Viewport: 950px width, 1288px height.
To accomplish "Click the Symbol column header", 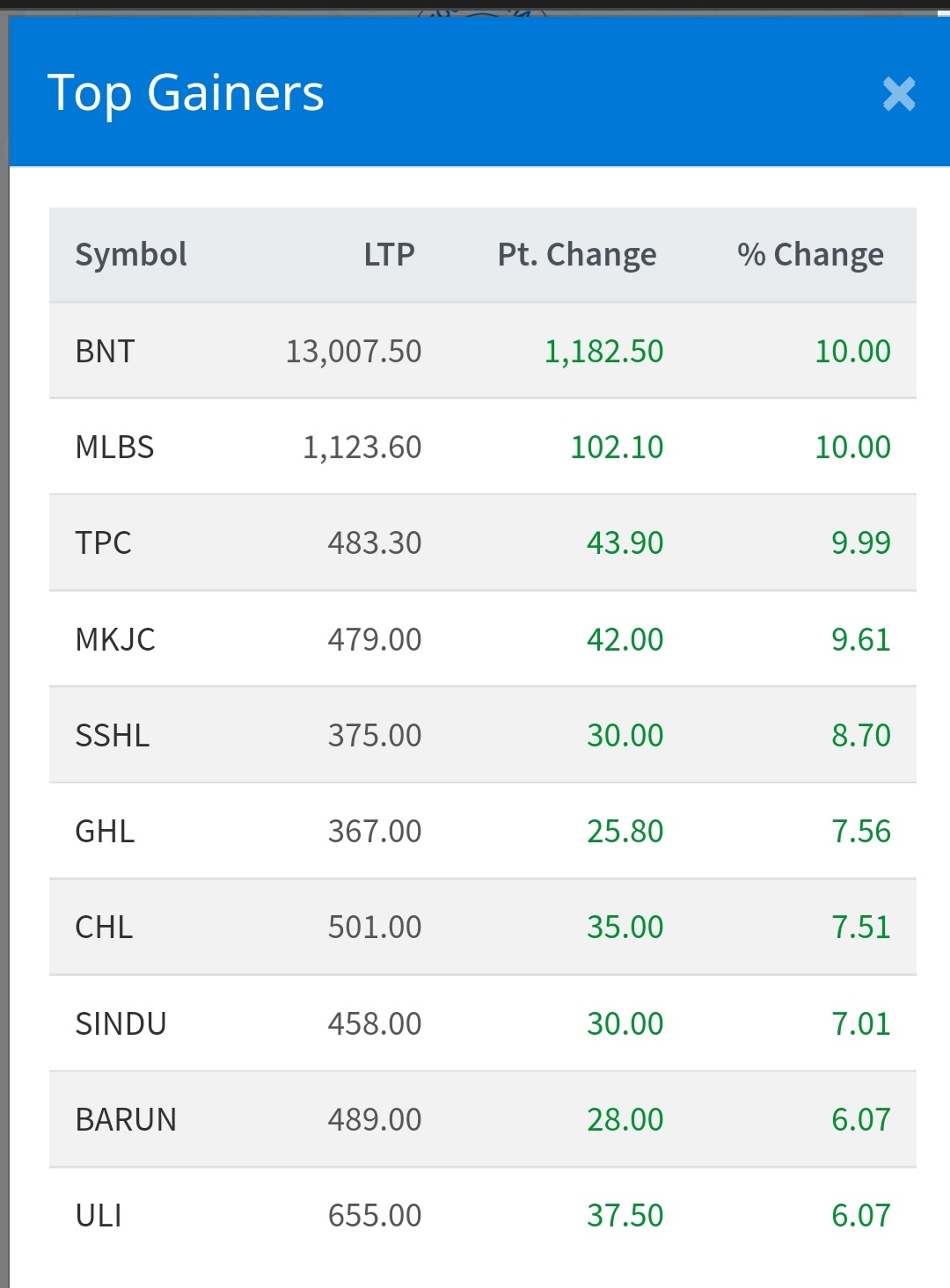I will click(131, 255).
